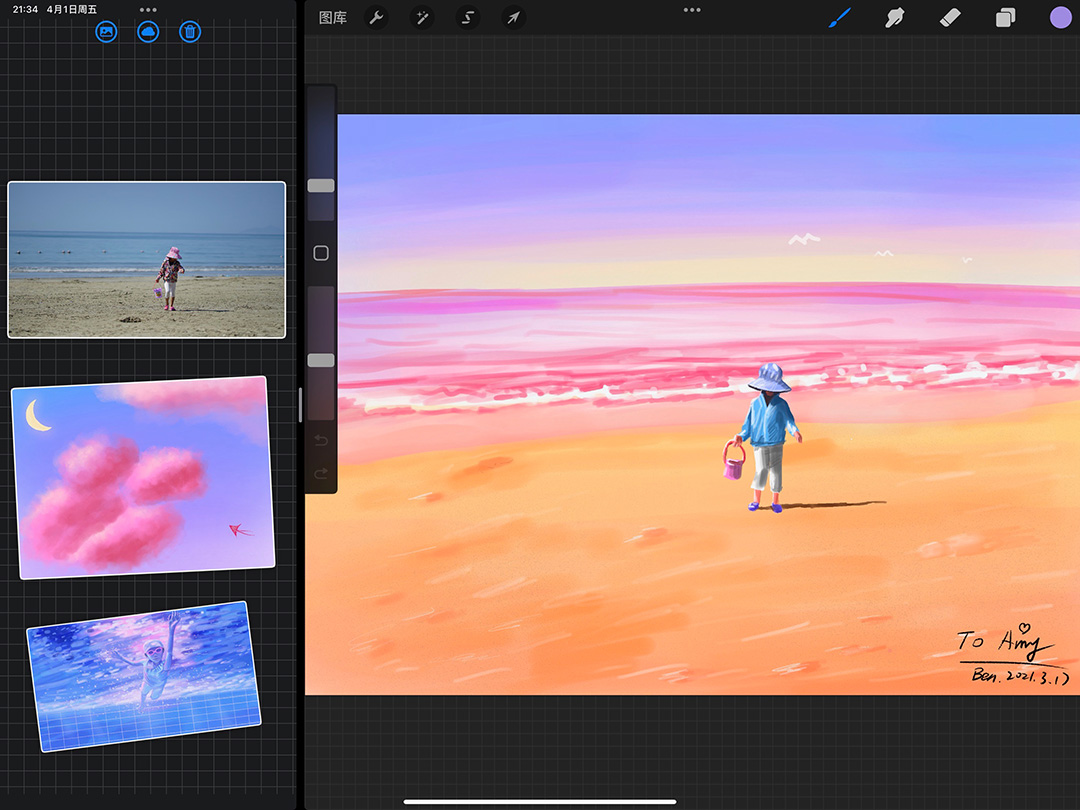Open the Adjustments magic wand menu
The height and width of the screenshot is (810, 1080).
(422, 18)
